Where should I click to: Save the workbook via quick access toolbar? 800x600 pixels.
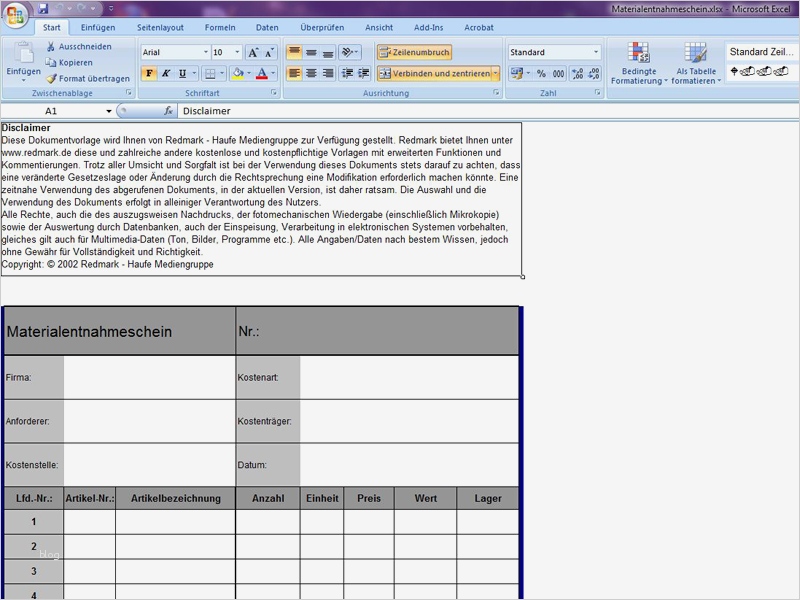point(43,9)
